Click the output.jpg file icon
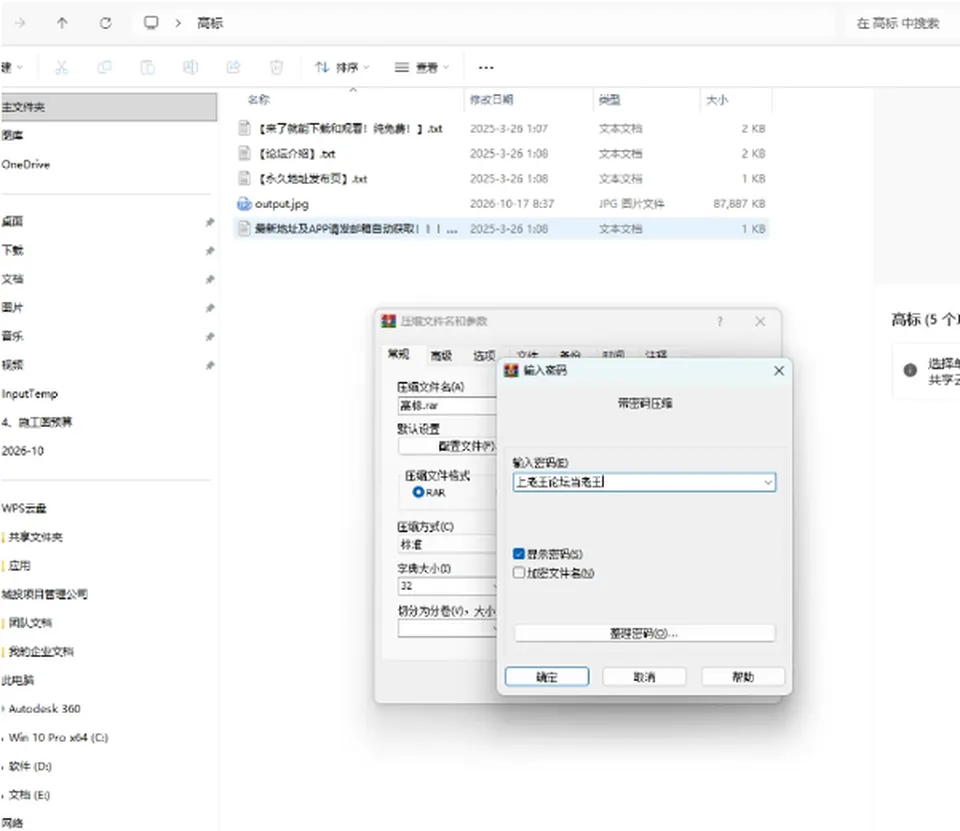 244,204
